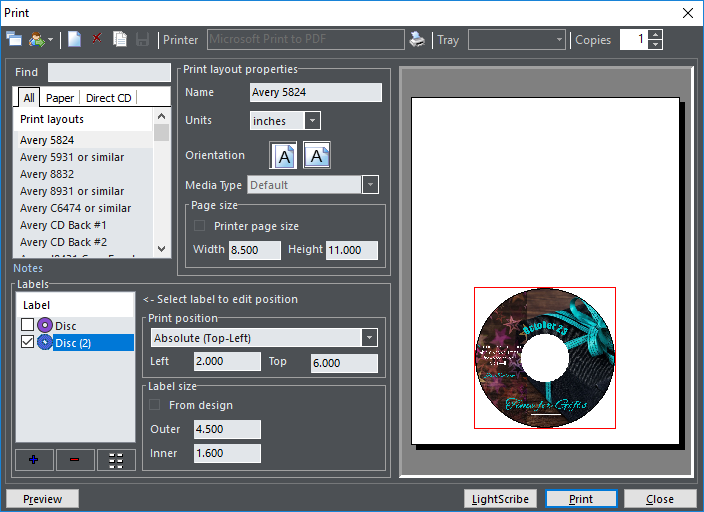Click the purple Disc label icon
The height and width of the screenshot is (512, 704).
point(45,325)
